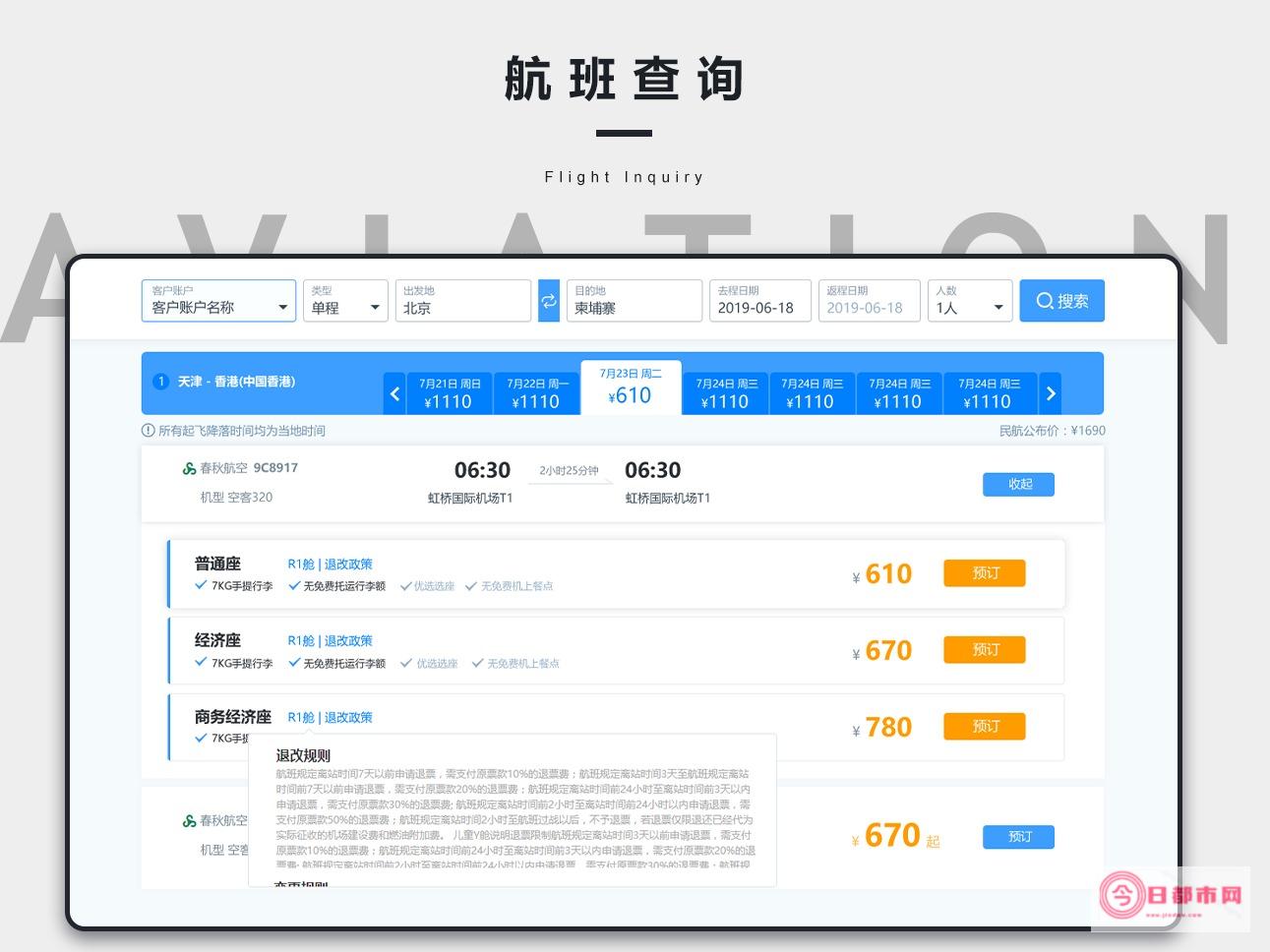
Task: Click the 去程日期 2019-06-18 field
Action: 759,301
